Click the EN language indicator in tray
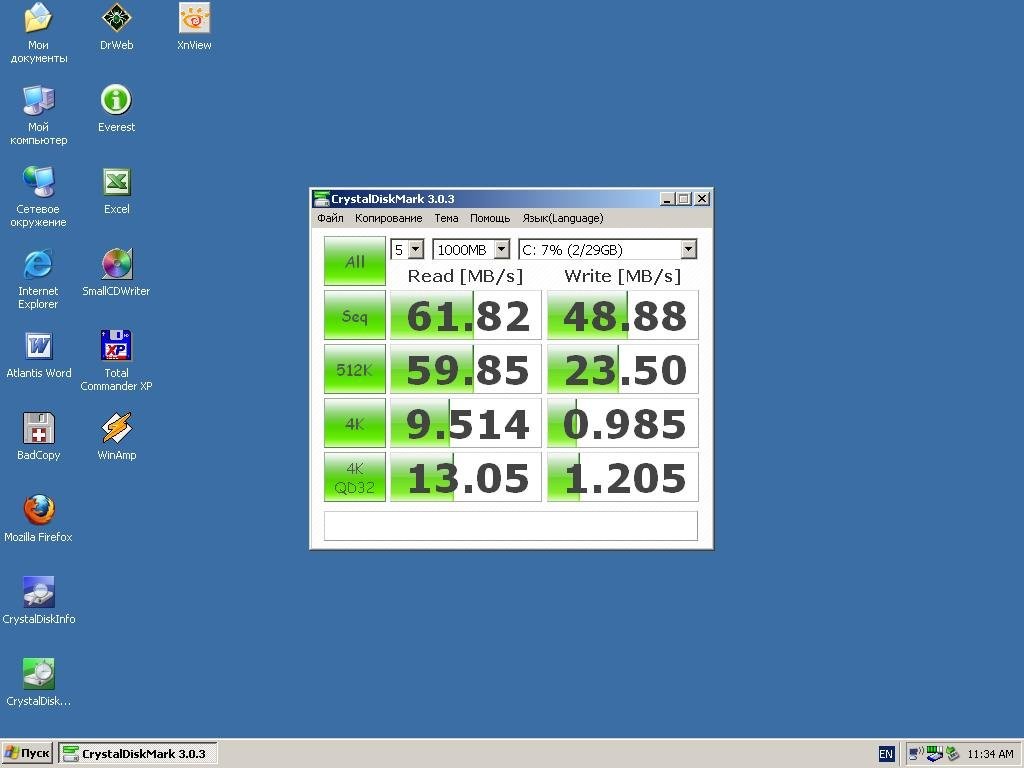1024x768 pixels. pos(886,754)
